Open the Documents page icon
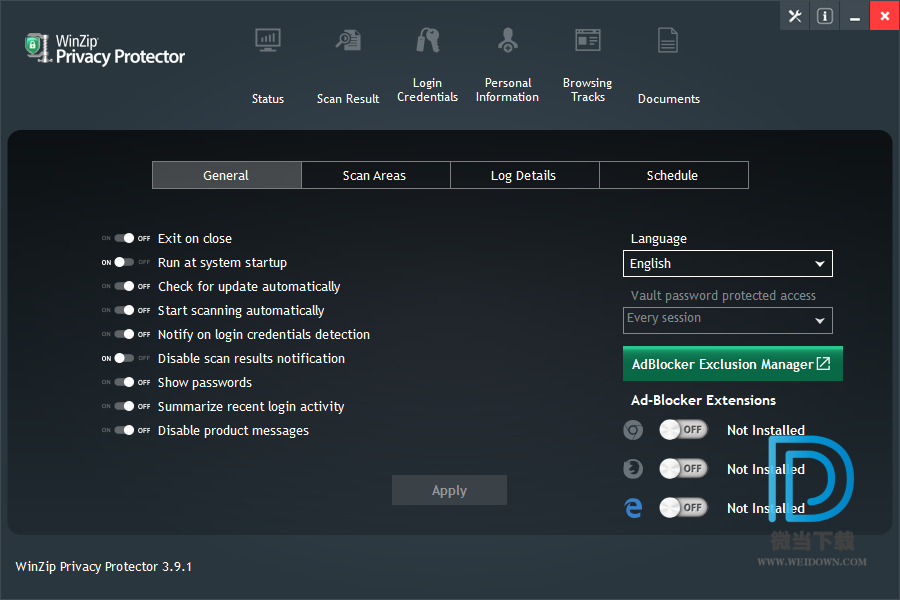This screenshot has height=600, width=900. [x=668, y=40]
